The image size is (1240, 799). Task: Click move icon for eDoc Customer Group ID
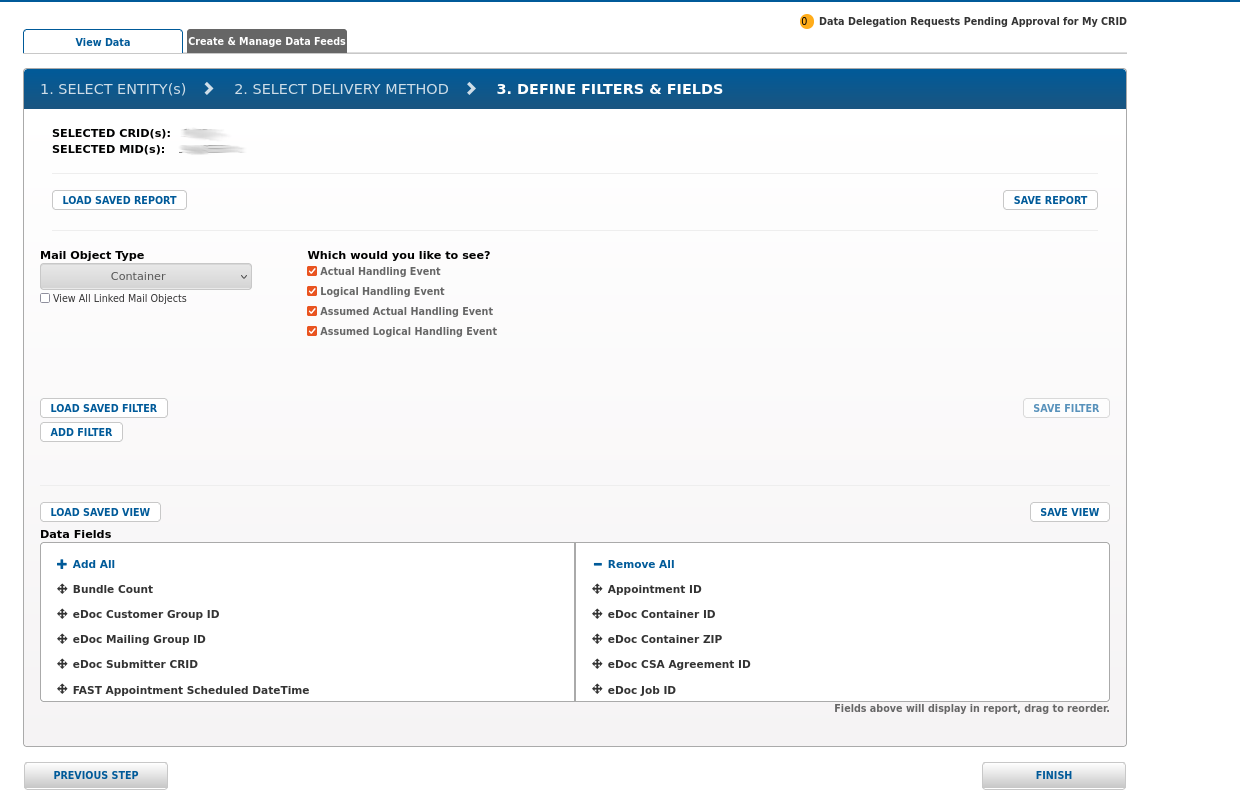62,615
